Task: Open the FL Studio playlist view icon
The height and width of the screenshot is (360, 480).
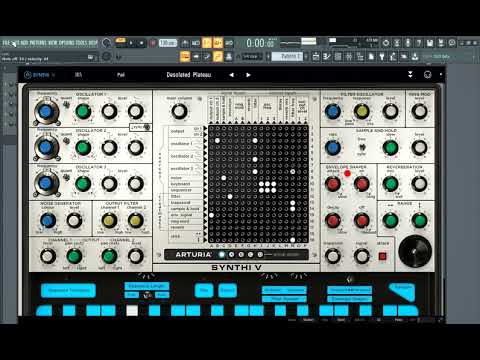Action: (316, 56)
